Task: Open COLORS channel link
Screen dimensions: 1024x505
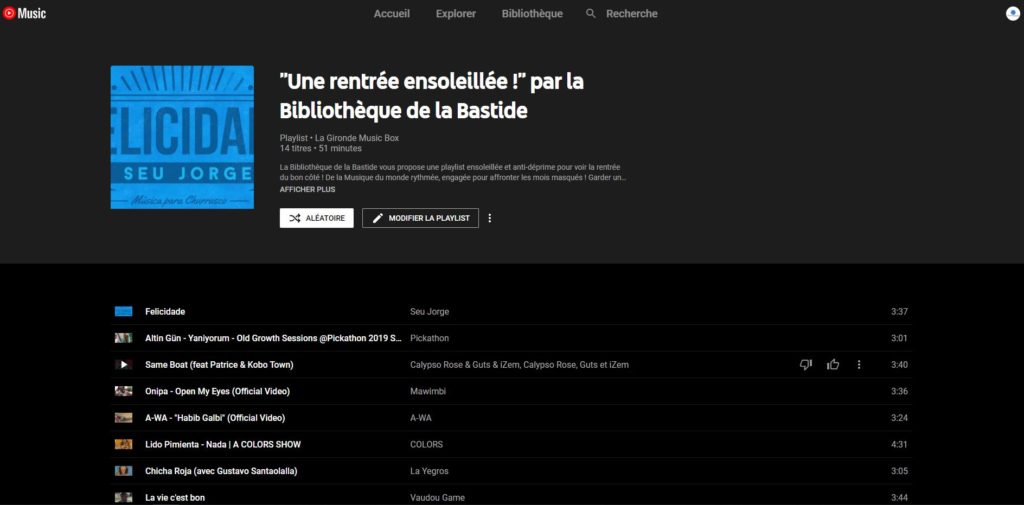Action: pyautogui.click(x=426, y=444)
